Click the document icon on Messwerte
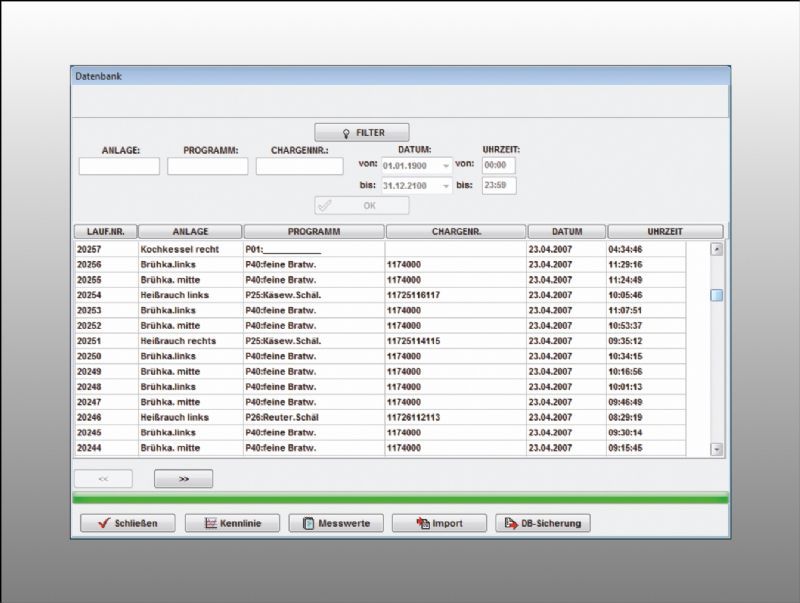Screen dimensions: 800x603 (x=309, y=523)
